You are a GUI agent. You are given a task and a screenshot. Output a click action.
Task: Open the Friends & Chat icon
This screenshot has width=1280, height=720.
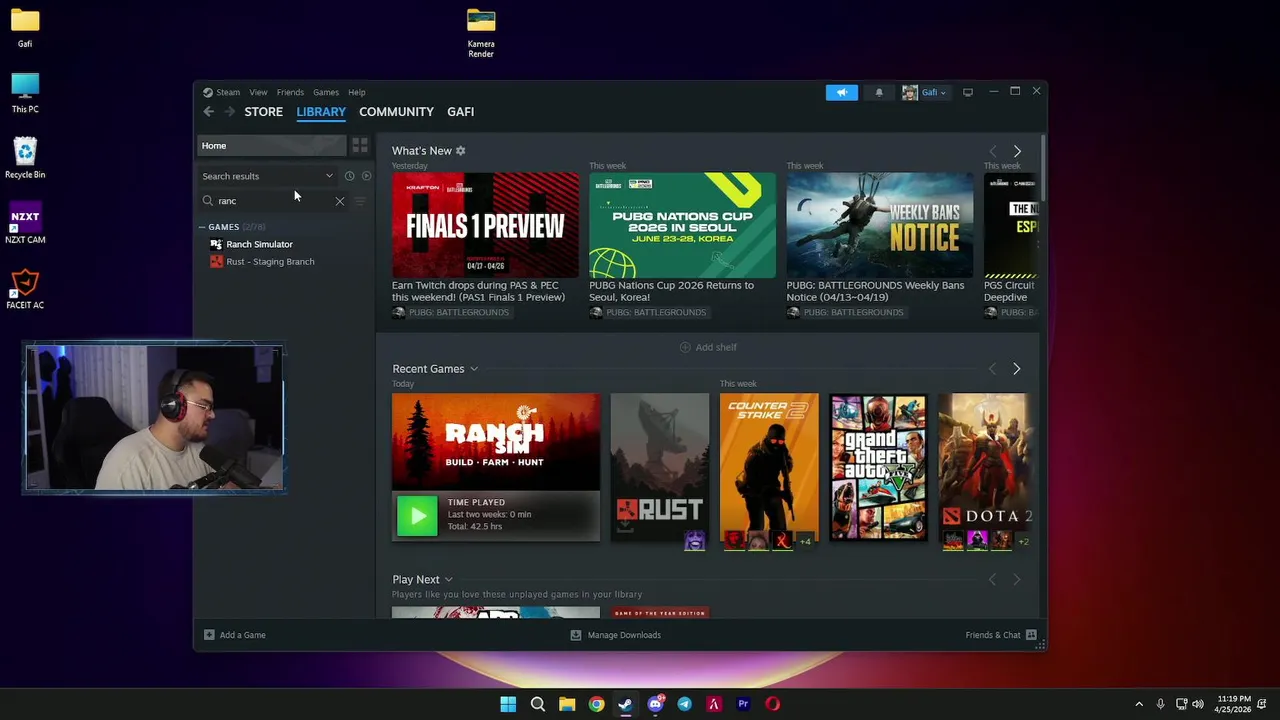(x=1031, y=635)
